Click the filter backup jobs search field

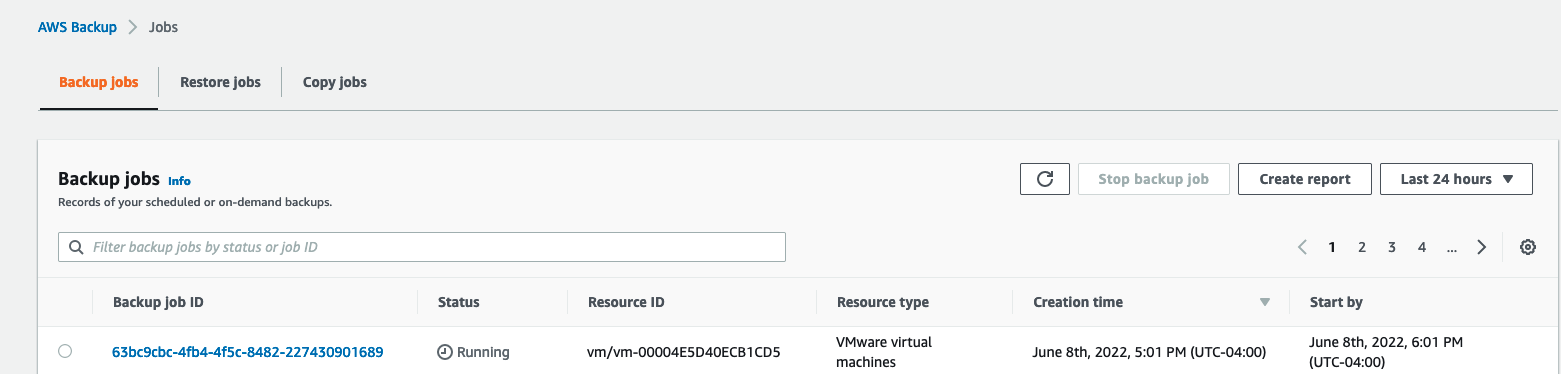coord(422,247)
